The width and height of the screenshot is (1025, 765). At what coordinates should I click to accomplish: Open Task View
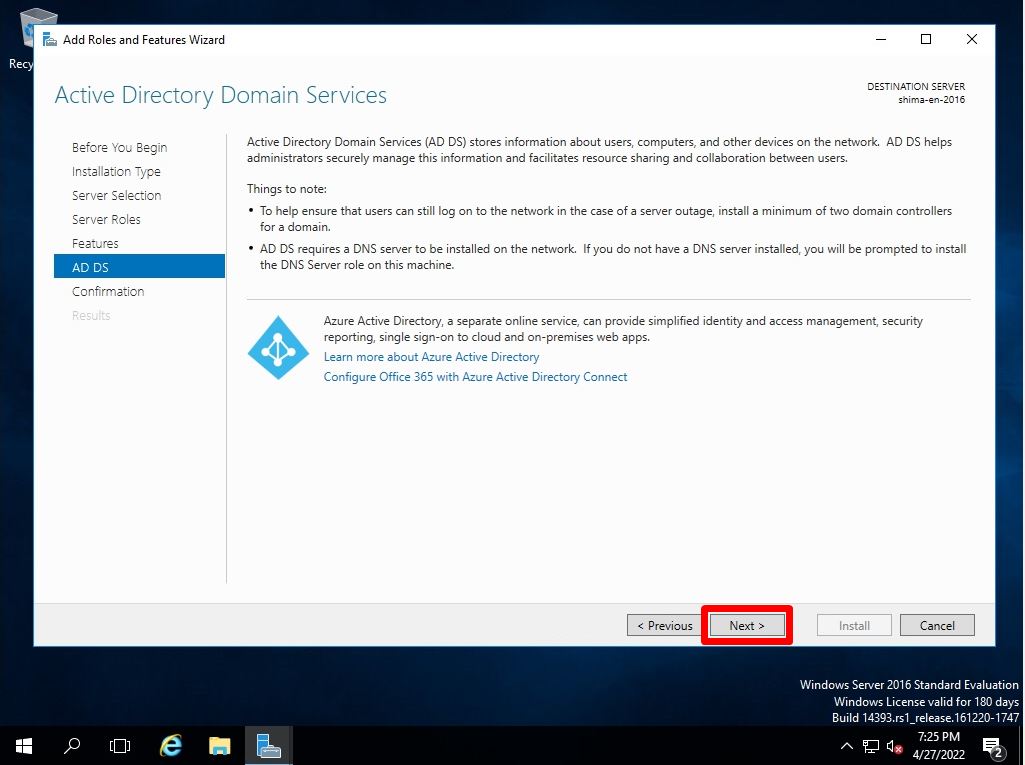point(120,746)
